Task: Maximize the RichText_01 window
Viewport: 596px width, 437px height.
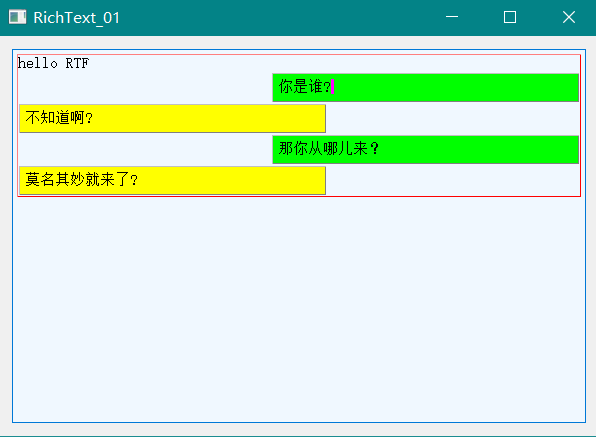Action: pyautogui.click(x=510, y=17)
